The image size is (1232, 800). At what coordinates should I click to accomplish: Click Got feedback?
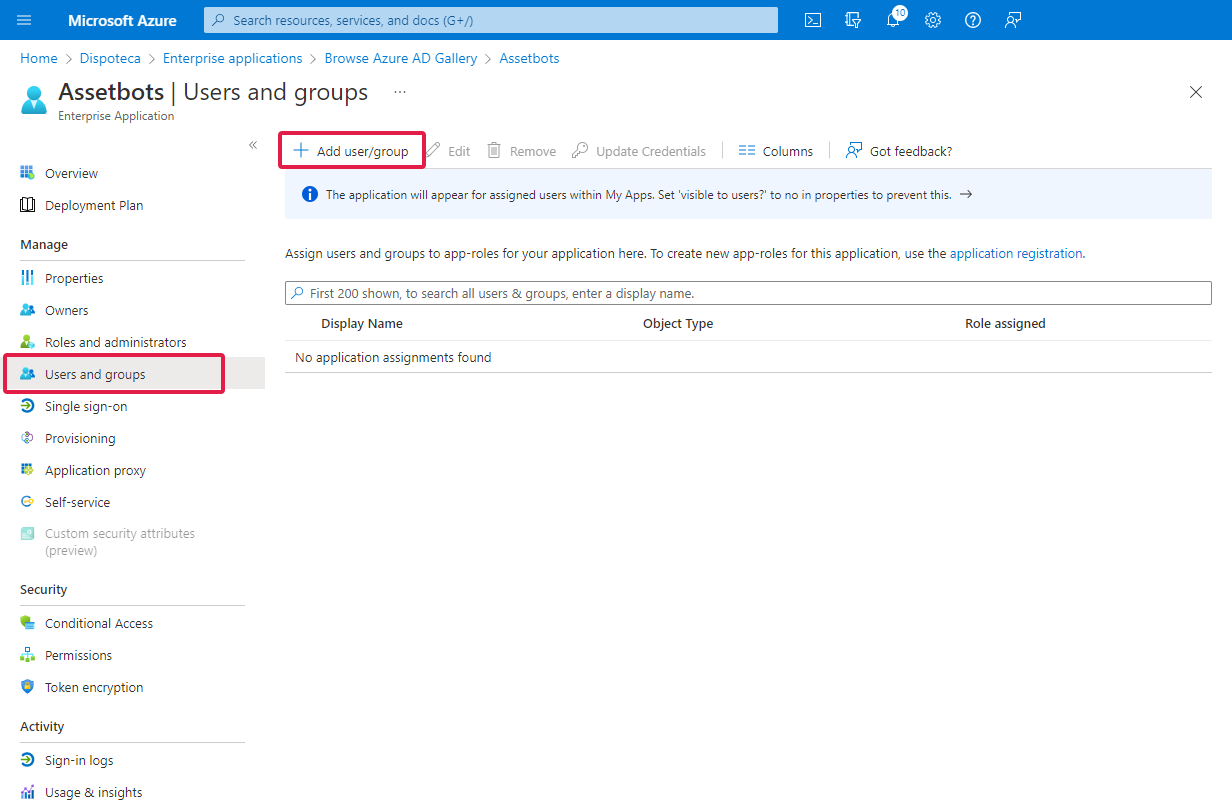(899, 151)
